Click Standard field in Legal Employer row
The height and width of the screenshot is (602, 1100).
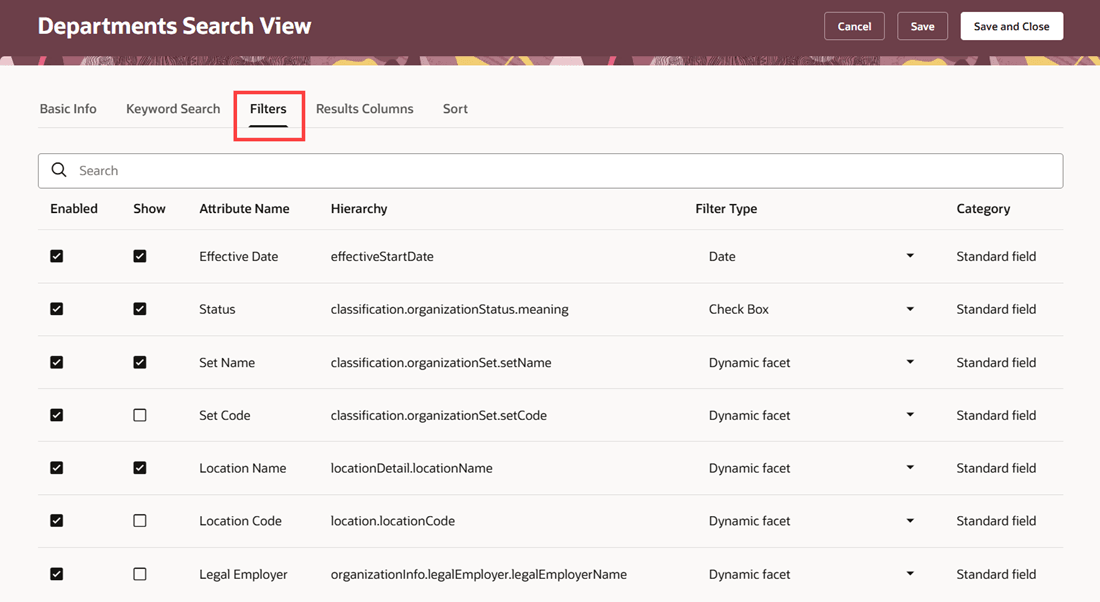995,574
